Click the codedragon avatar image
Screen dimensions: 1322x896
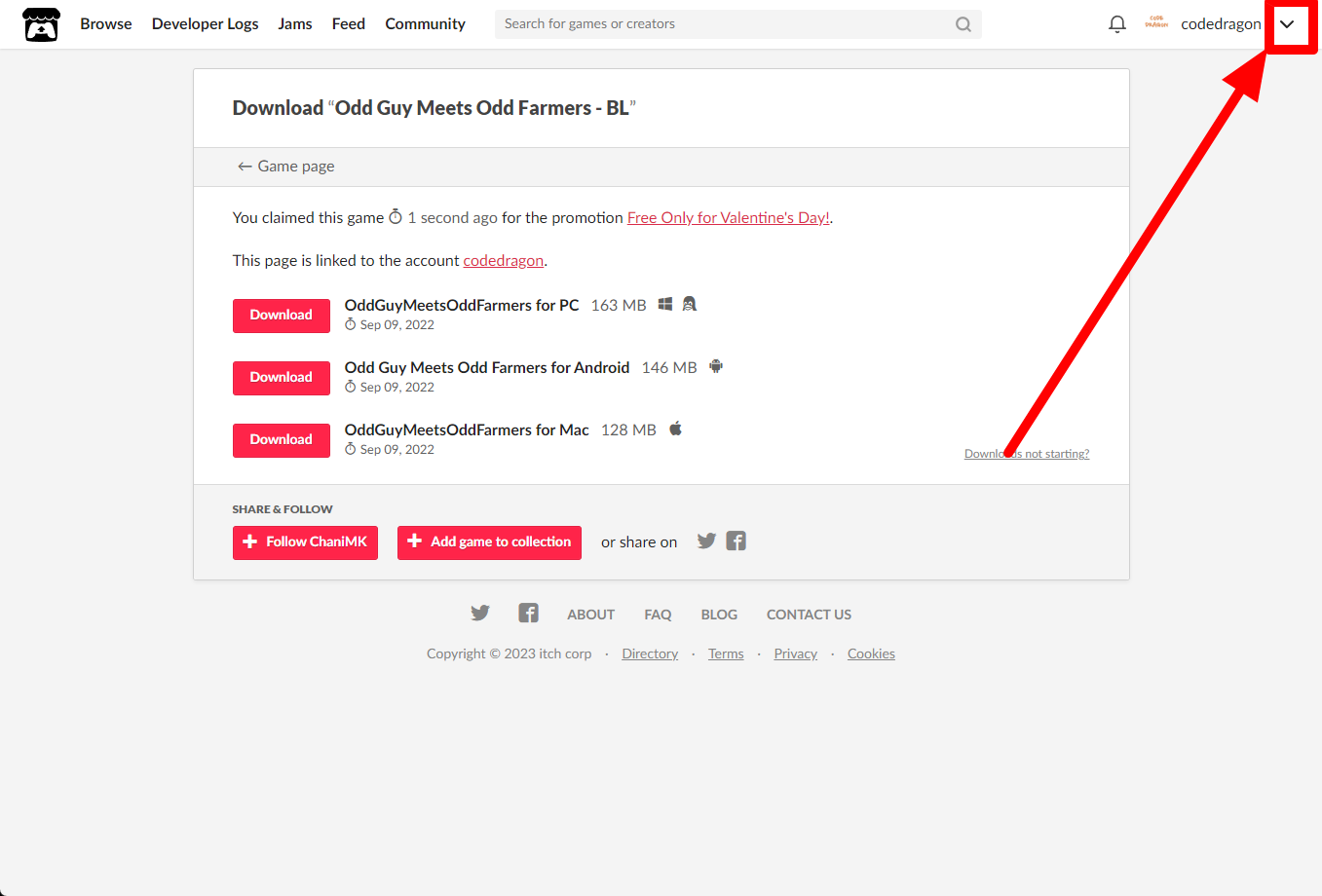pyautogui.click(x=1156, y=23)
